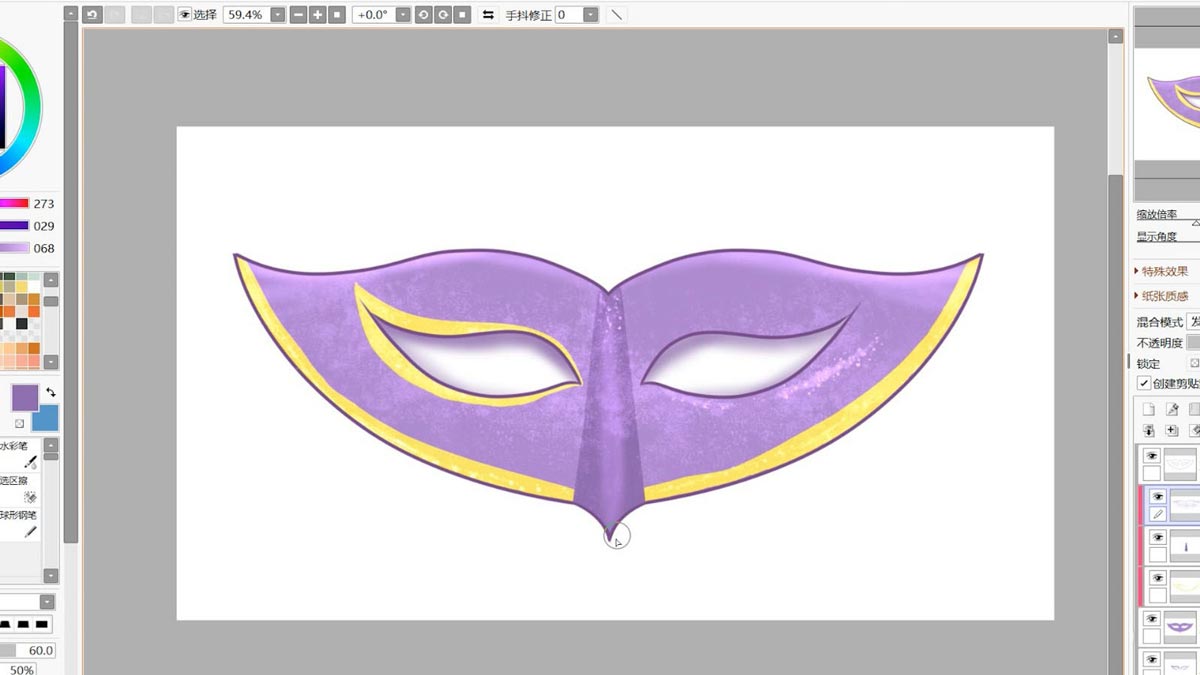Click the hue slider showing 273
This screenshot has height=675, width=1200.
(x=14, y=203)
